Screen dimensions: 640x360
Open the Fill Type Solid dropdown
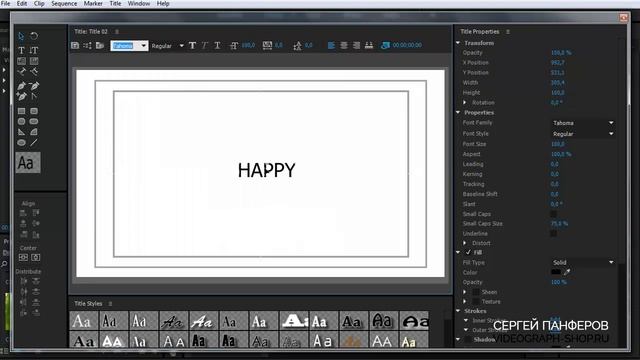tap(583, 262)
